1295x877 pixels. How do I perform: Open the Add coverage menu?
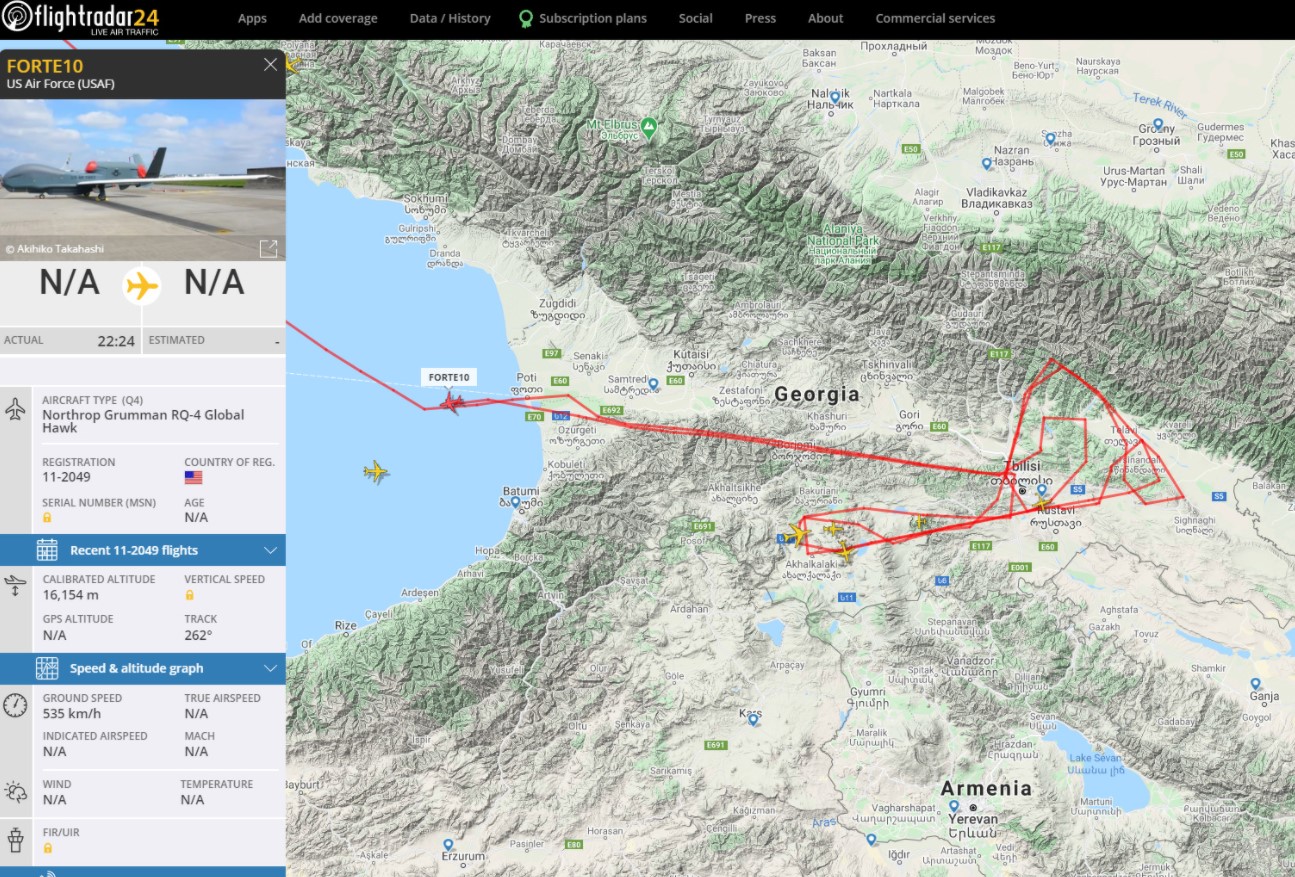(338, 18)
